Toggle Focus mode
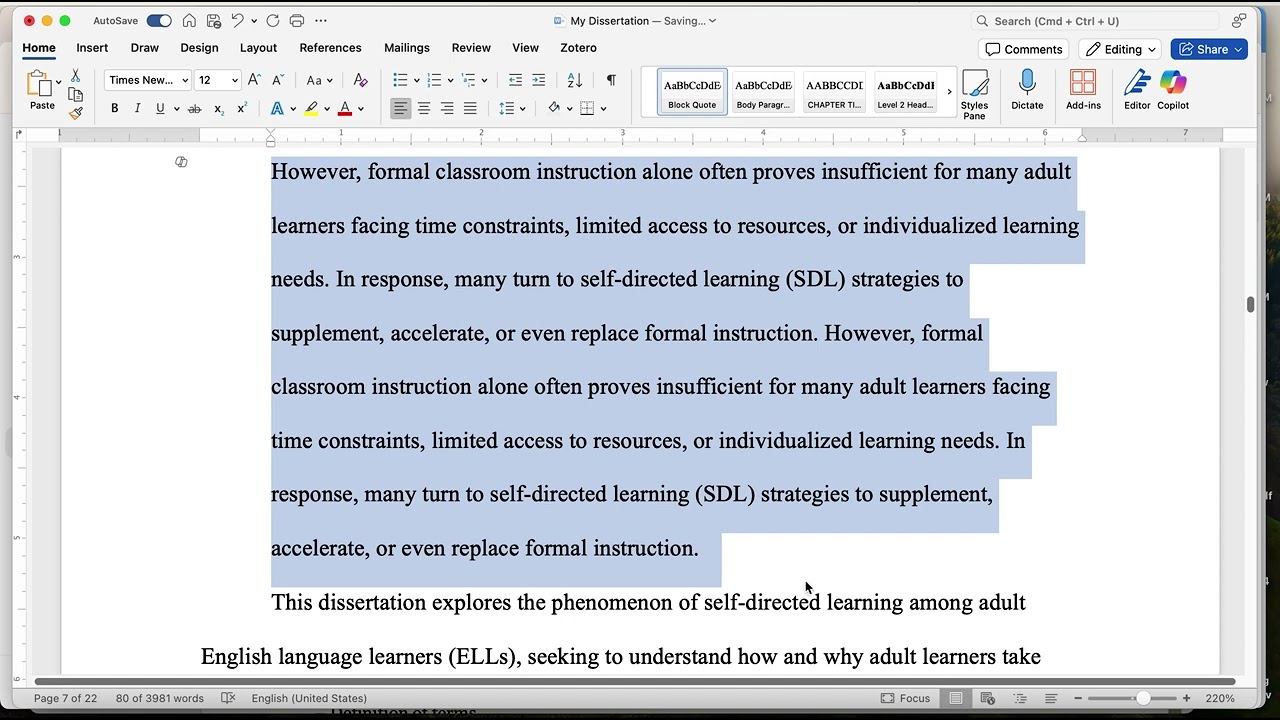The image size is (1280, 720). pyautogui.click(x=905, y=698)
